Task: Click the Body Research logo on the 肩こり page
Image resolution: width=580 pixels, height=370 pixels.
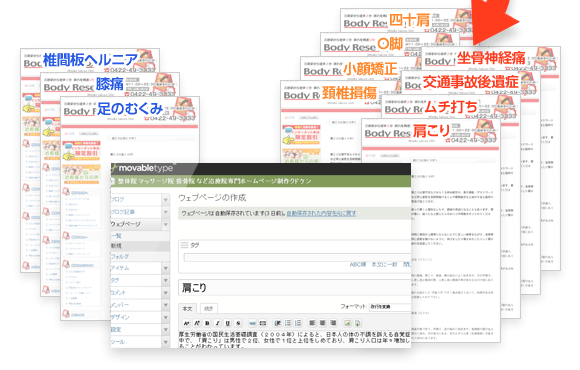Action: (388, 134)
